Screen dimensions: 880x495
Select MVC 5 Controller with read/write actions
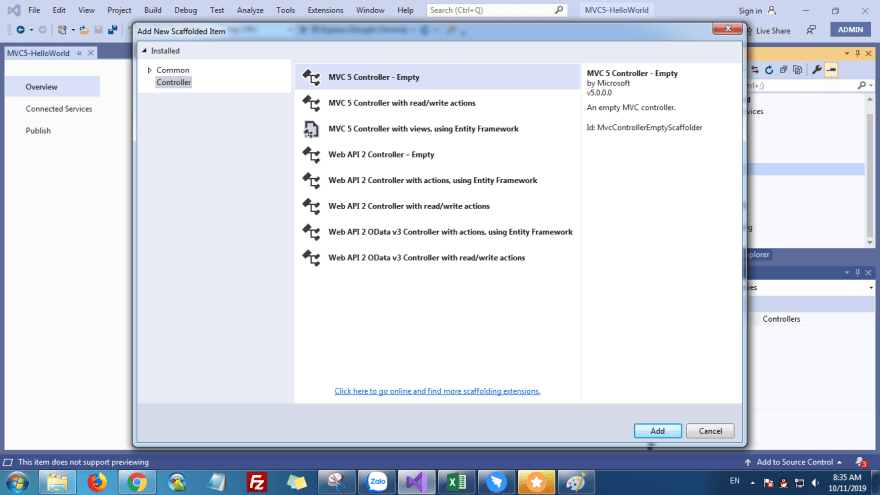[438, 103]
